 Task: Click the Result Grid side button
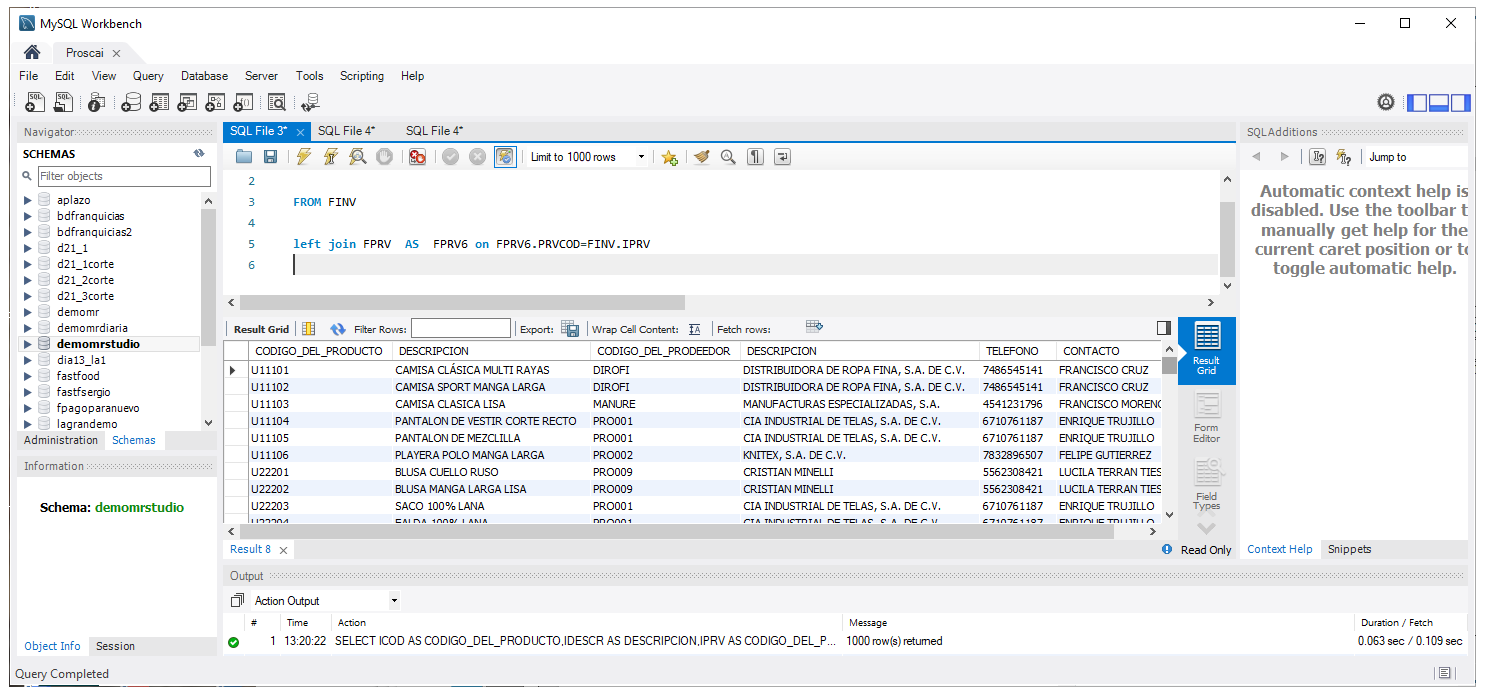1207,350
